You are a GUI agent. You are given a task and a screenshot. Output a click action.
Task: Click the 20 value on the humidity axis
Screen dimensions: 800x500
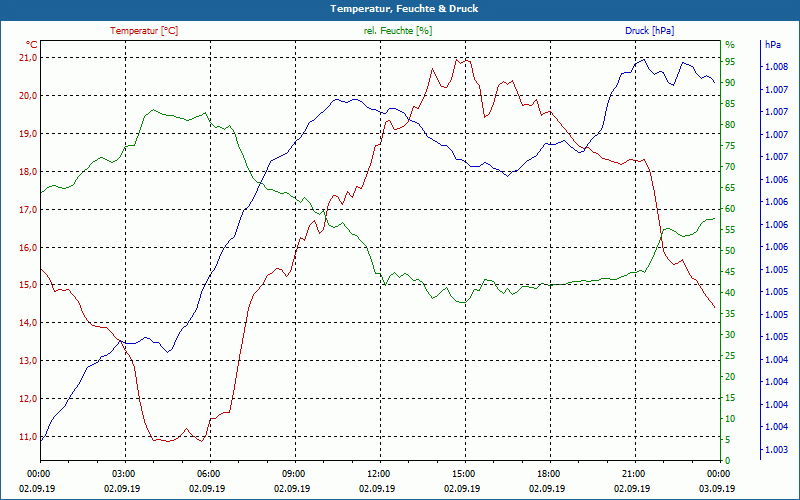click(x=730, y=377)
